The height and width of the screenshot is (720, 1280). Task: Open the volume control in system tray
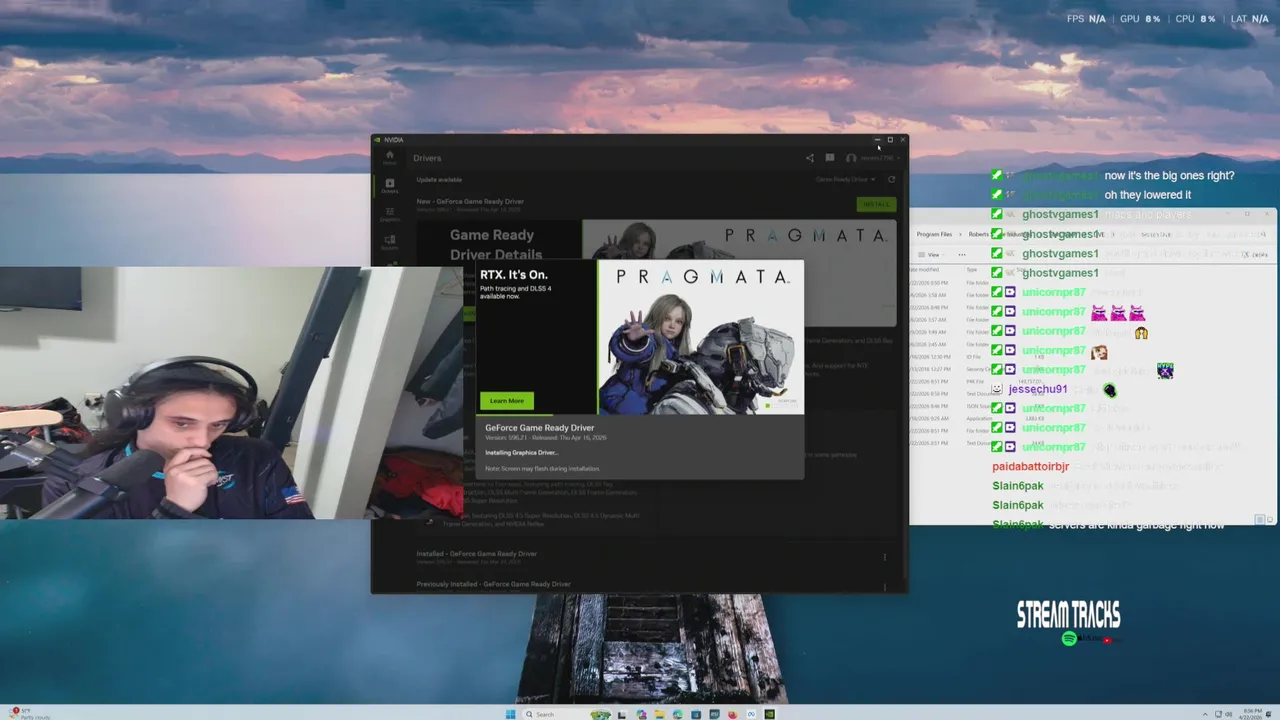[x=1228, y=714]
